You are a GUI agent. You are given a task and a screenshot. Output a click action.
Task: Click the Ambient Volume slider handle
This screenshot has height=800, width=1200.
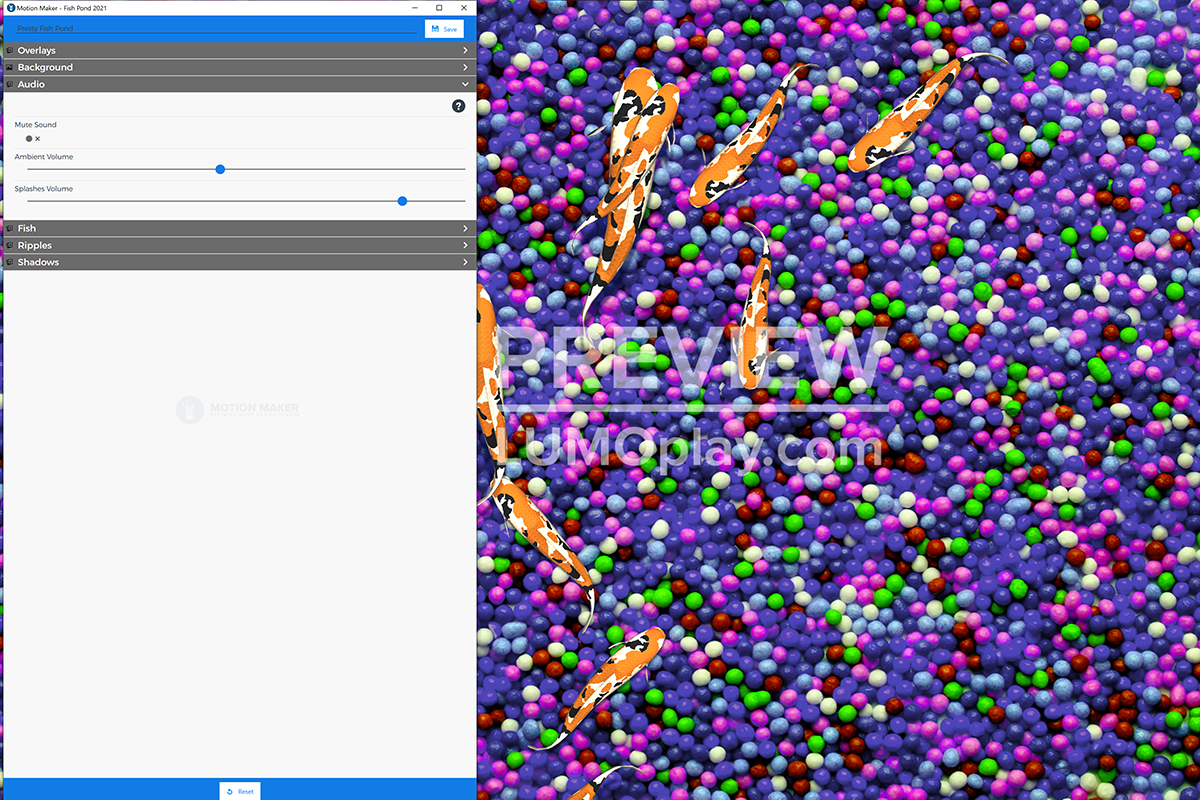click(220, 169)
